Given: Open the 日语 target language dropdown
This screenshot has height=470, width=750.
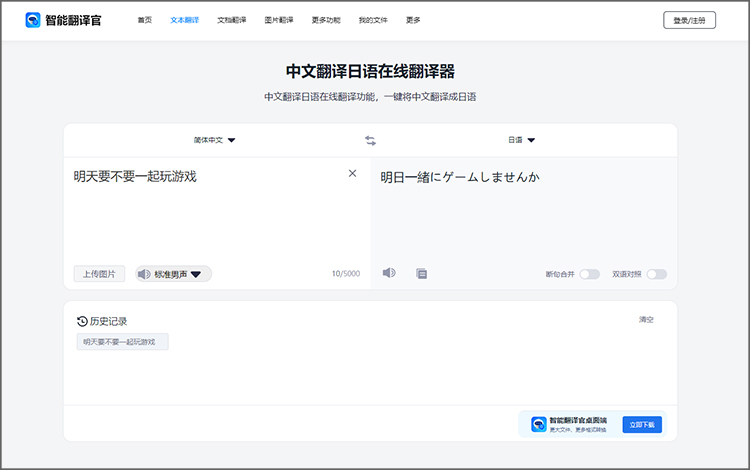Looking at the screenshot, I should [521, 141].
